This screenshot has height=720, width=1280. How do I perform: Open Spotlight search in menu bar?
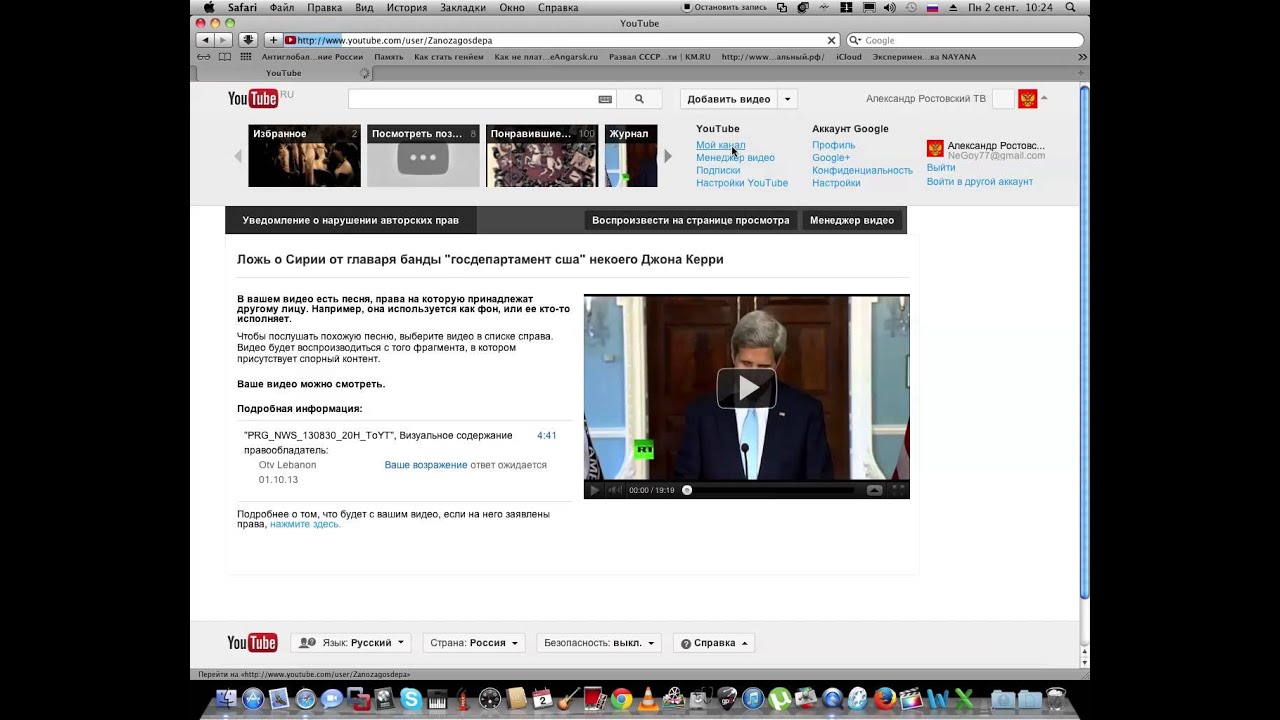coord(1070,7)
